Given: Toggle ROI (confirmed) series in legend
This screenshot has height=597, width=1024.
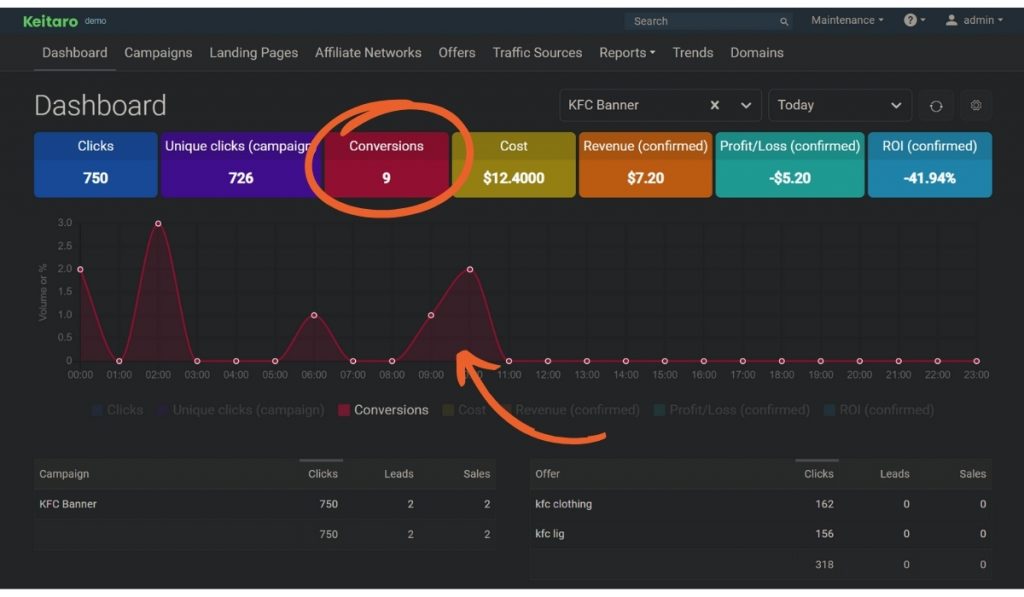Looking at the screenshot, I should tap(878, 410).
